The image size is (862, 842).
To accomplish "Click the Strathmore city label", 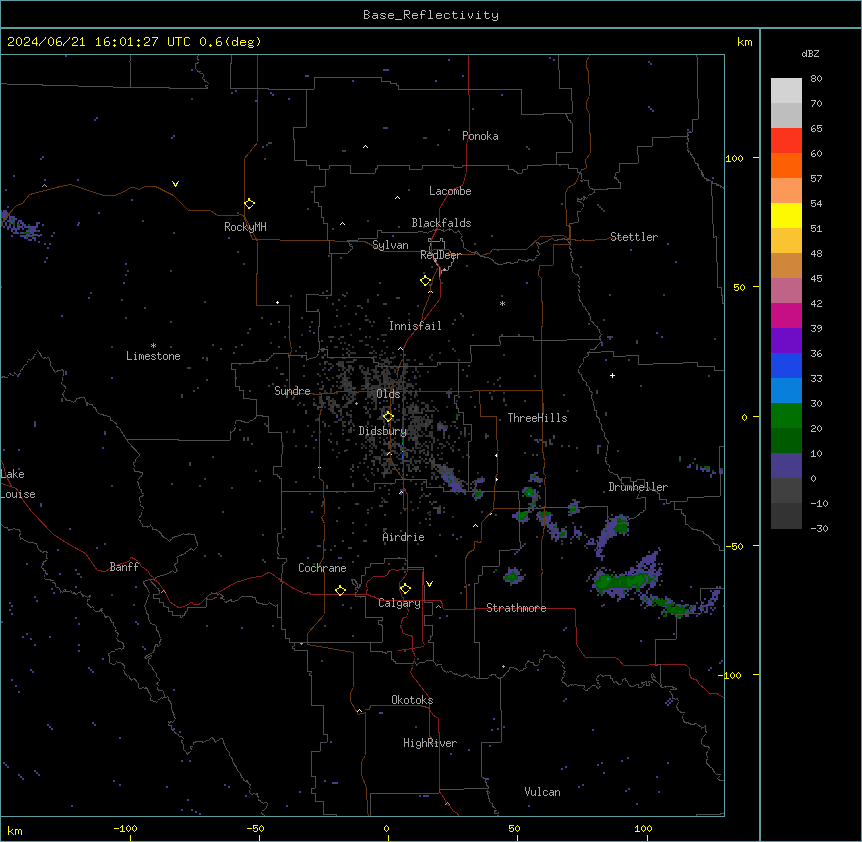I will (x=516, y=608).
